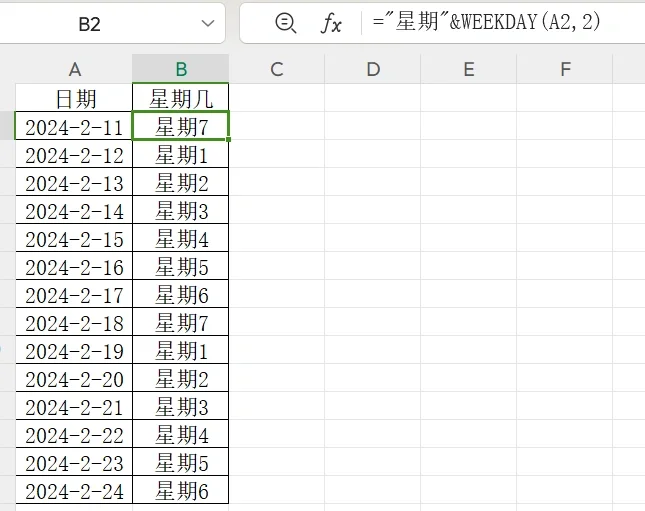Click 星期2 next to 2024-2-13
Screen dimensions: 645x511
(x=181, y=182)
